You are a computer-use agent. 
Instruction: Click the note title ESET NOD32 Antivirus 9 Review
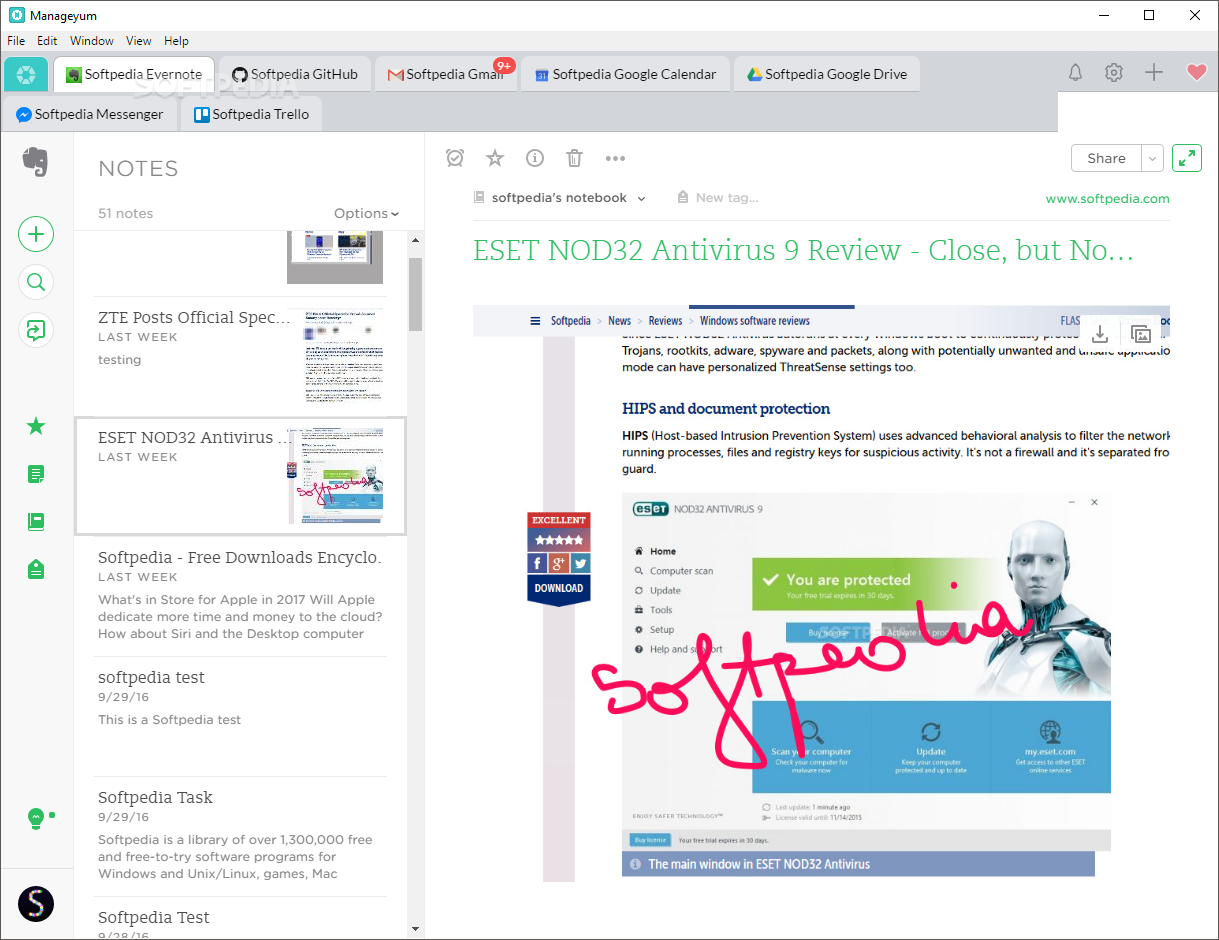tap(803, 250)
